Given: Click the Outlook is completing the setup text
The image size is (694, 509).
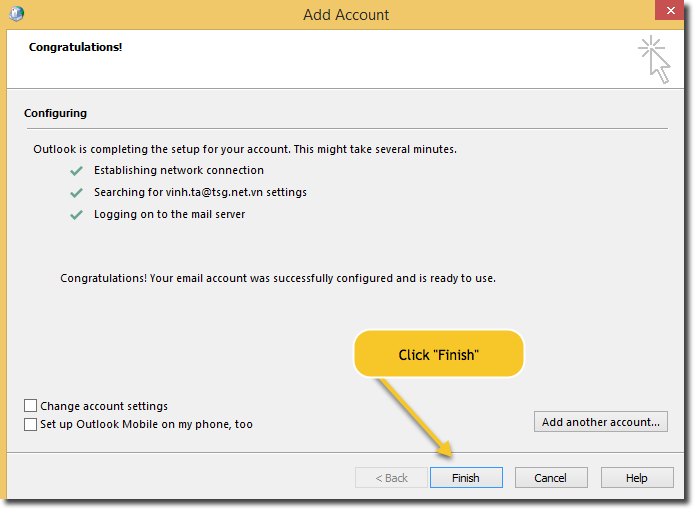Looking at the screenshot, I should (245, 149).
